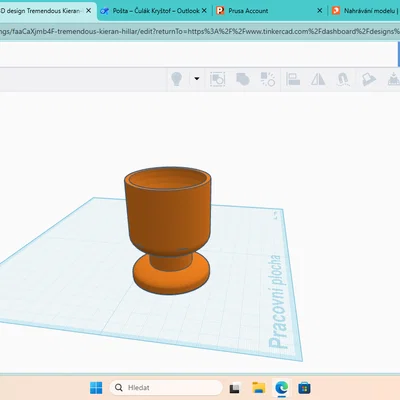Open Microsoft Edge from the taskbar
This screenshot has width=400, height=400.
282,388
